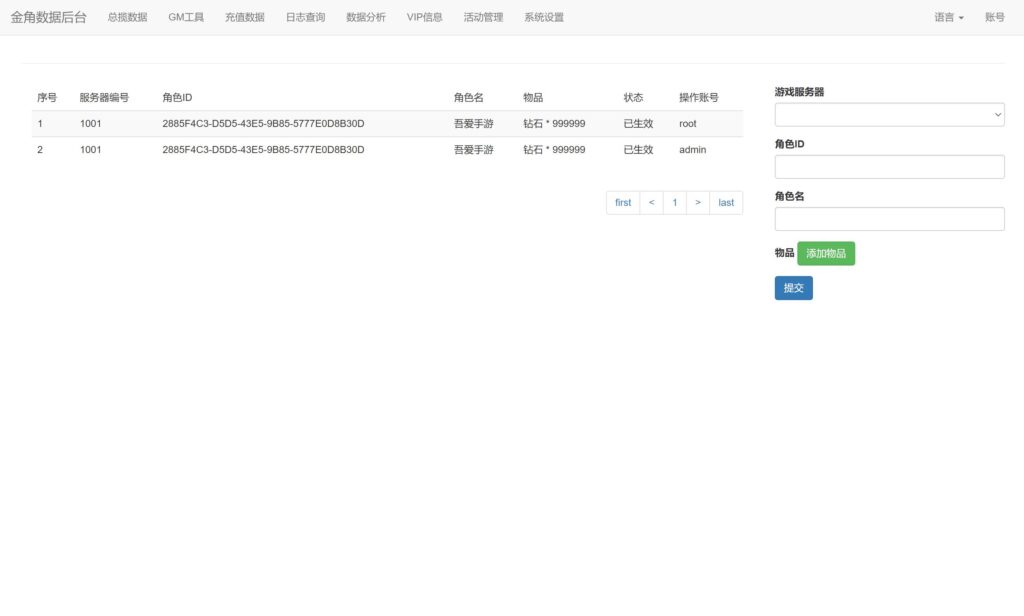Screen dimensions: 1024x616
Task: Submit the form with 提交 button
Action: [793, 287]
